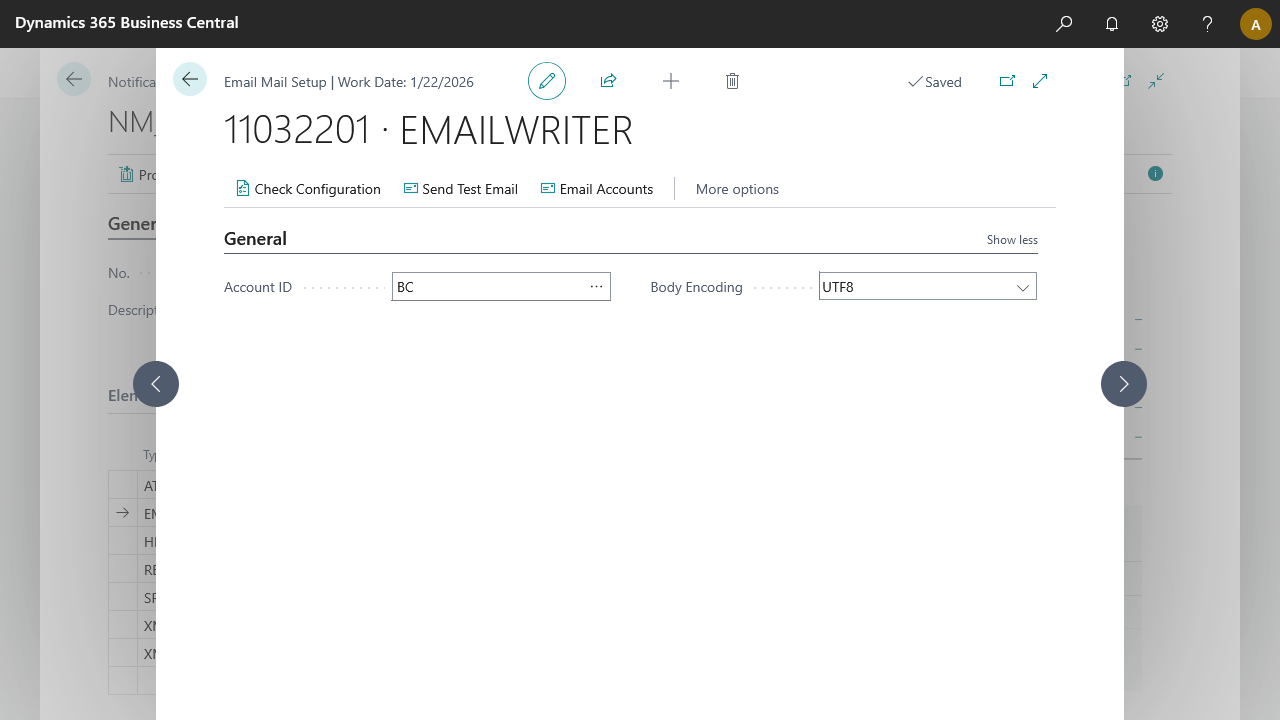
Task: Click the info icon on background page
Action: (1156, 174)
